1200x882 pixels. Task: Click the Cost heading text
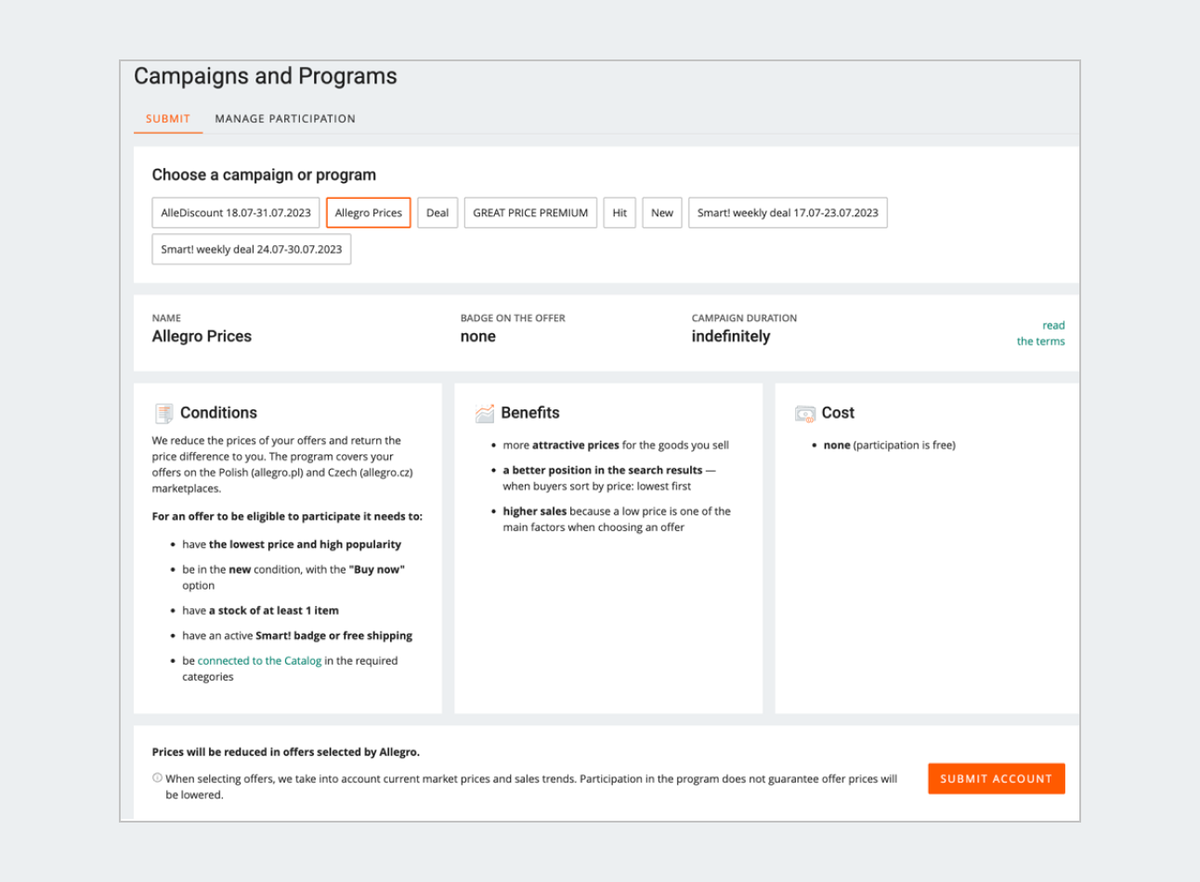838,413
